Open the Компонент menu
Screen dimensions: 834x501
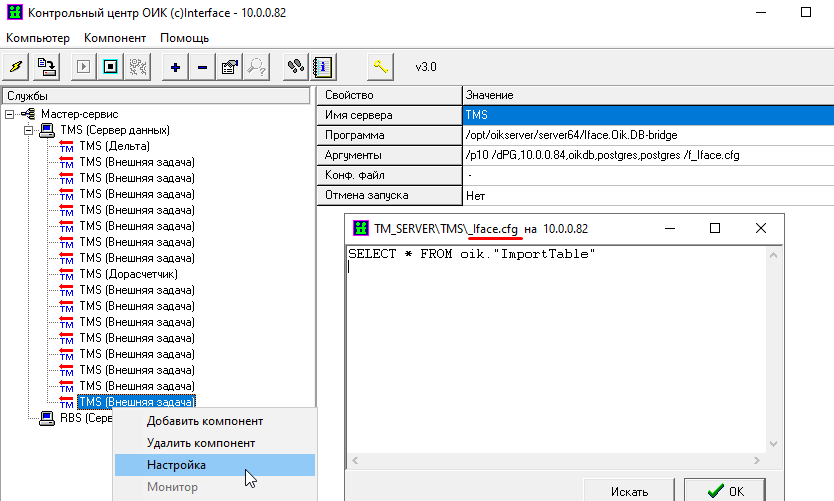(115, 38)
